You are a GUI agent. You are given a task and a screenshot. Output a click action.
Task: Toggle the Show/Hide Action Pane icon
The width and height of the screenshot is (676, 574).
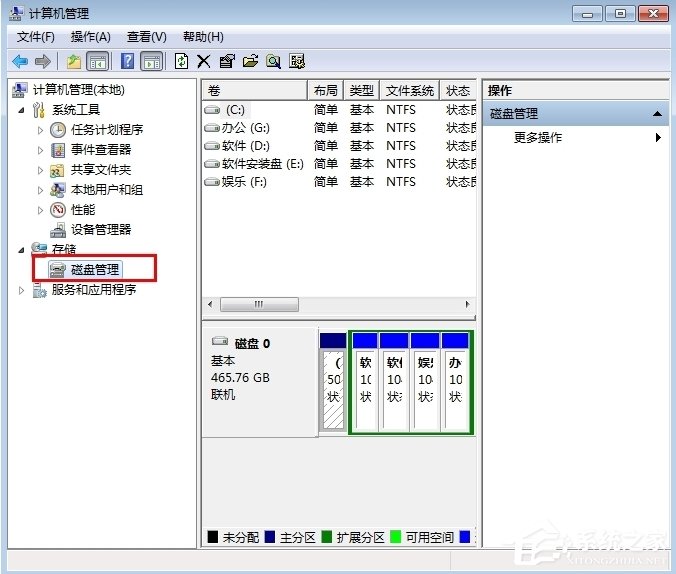pos(151,61)
